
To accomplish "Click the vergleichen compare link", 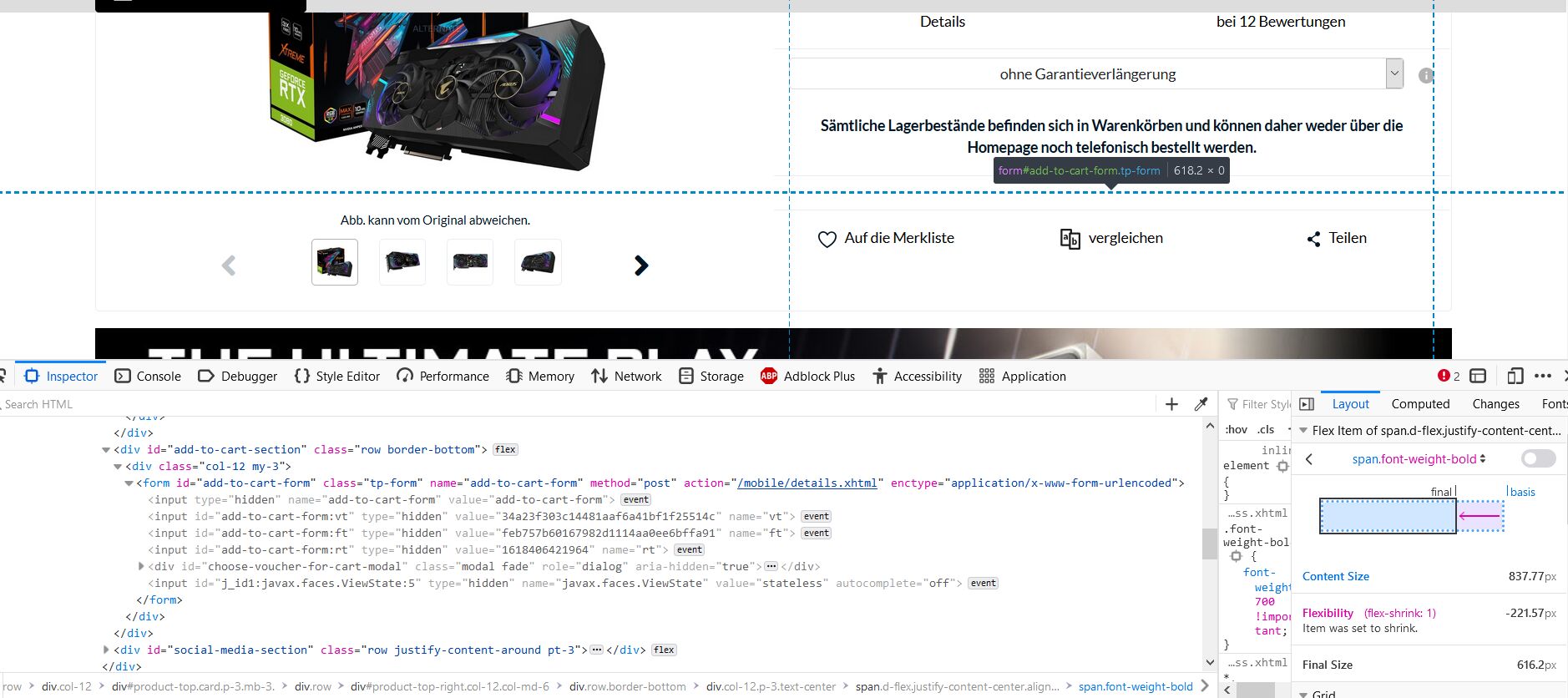I will tap(1111, 238).
